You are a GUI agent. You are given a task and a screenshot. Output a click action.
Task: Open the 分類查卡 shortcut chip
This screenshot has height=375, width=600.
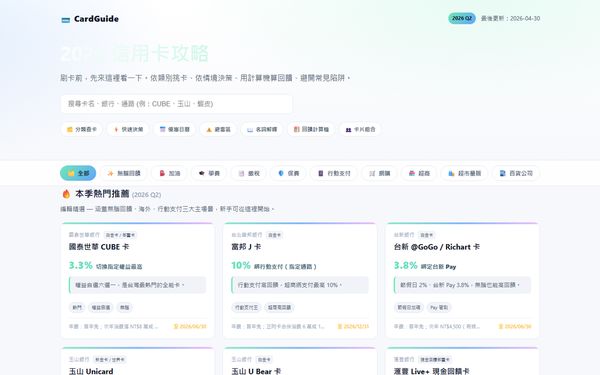pyautogui.click(x=82, y=129)
